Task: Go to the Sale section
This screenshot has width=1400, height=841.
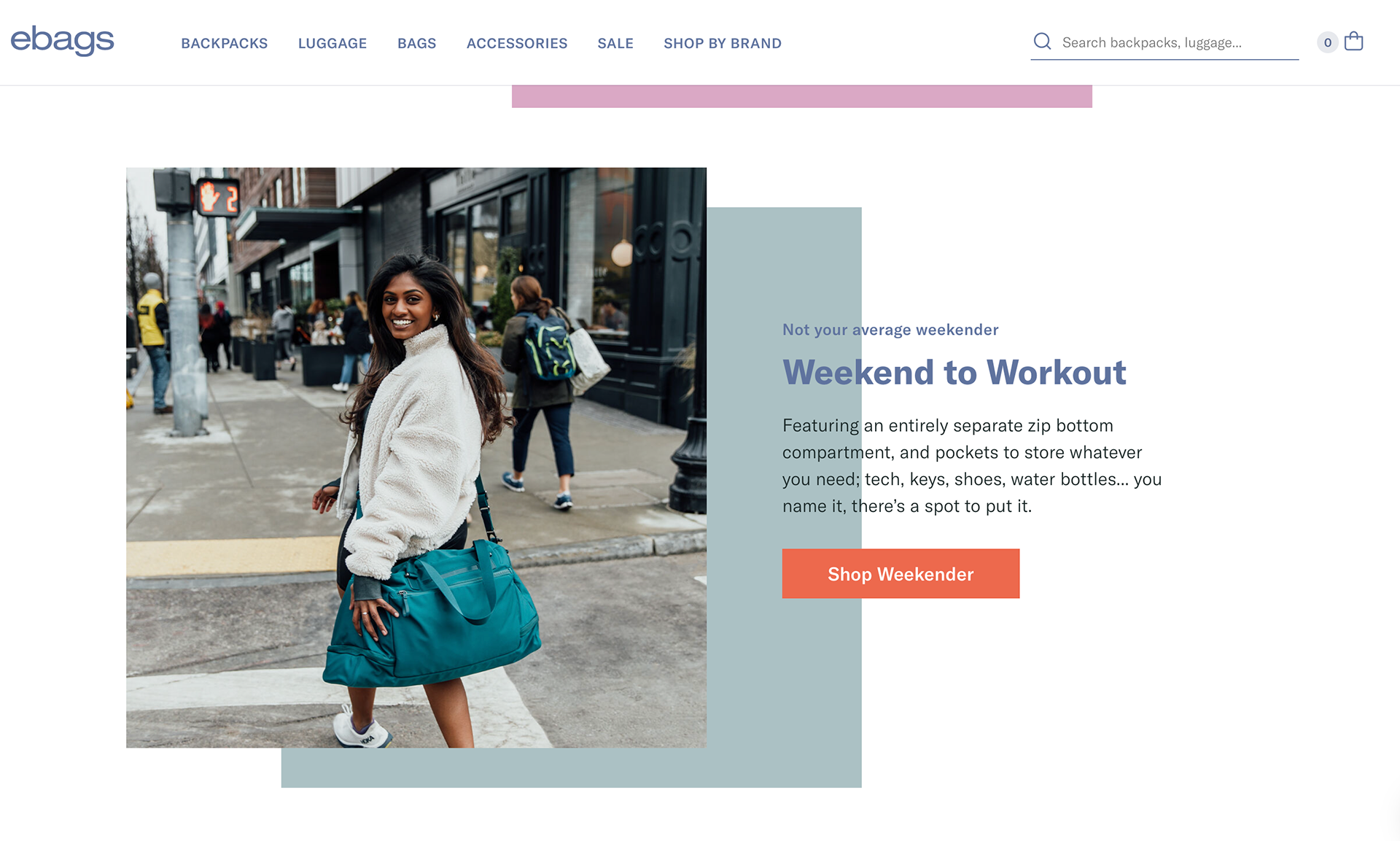Action: [615, 43]
